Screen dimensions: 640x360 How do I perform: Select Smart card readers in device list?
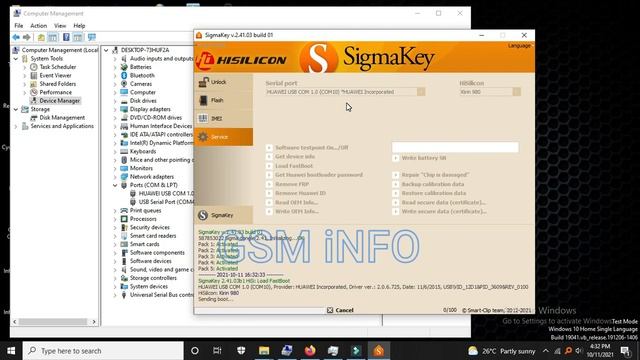point(153,236)
